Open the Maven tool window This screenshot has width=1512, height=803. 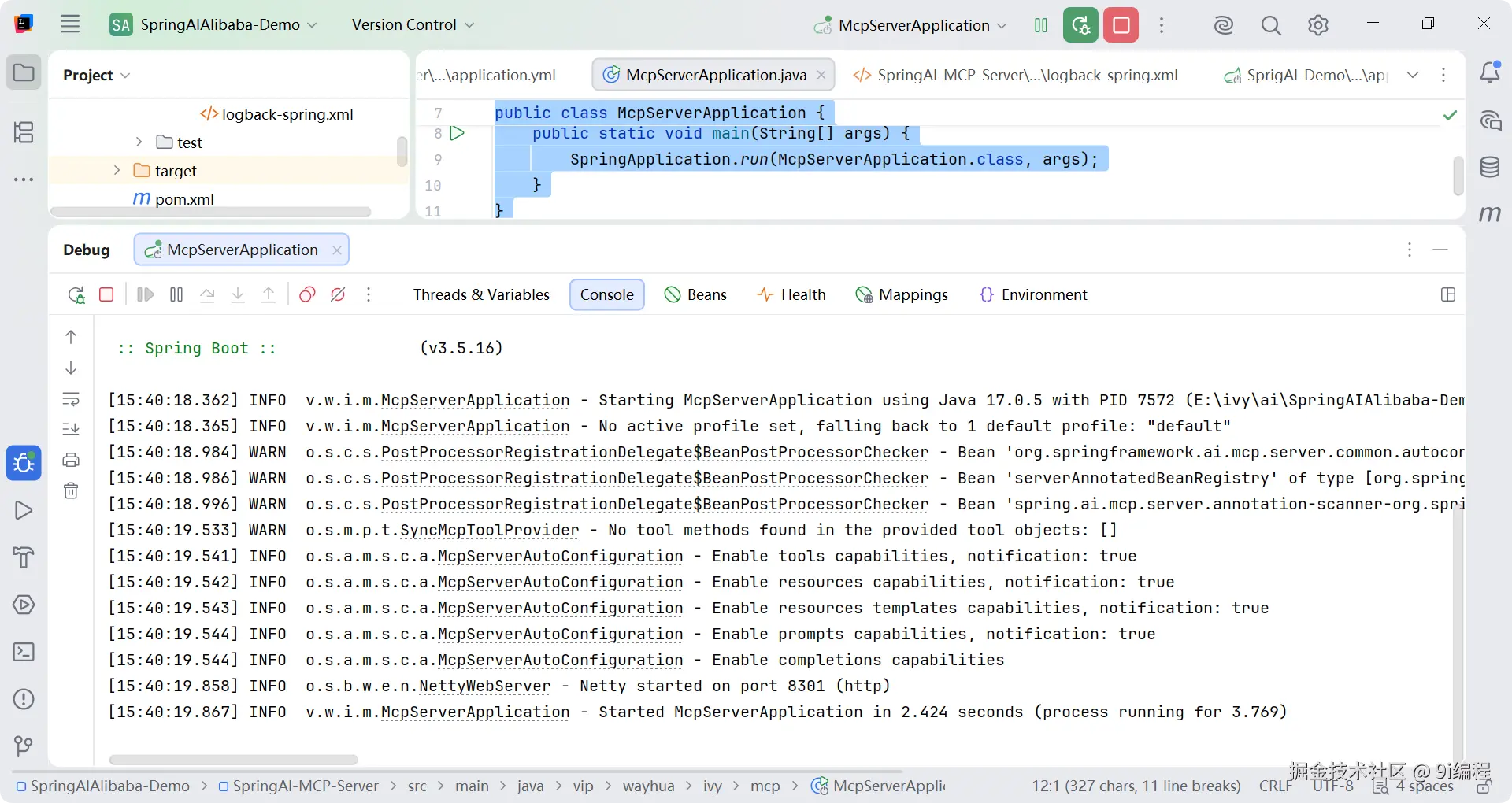[1490, 213]
